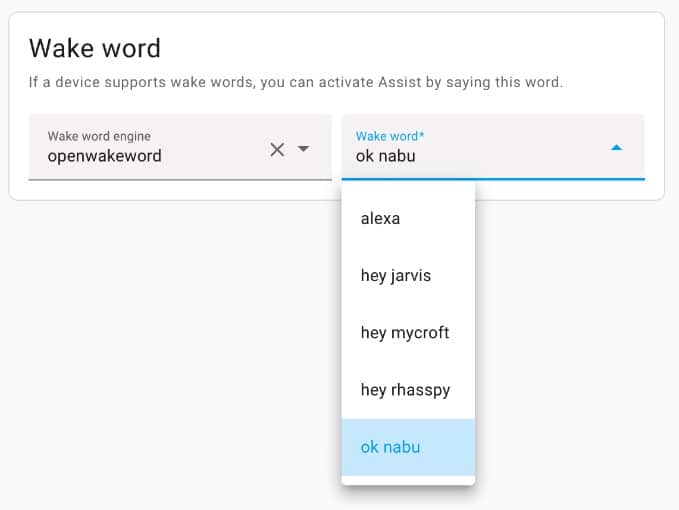This screenshot has width=679, height=510.
Task: Click blank page background below the card
Action: [173, 346]
